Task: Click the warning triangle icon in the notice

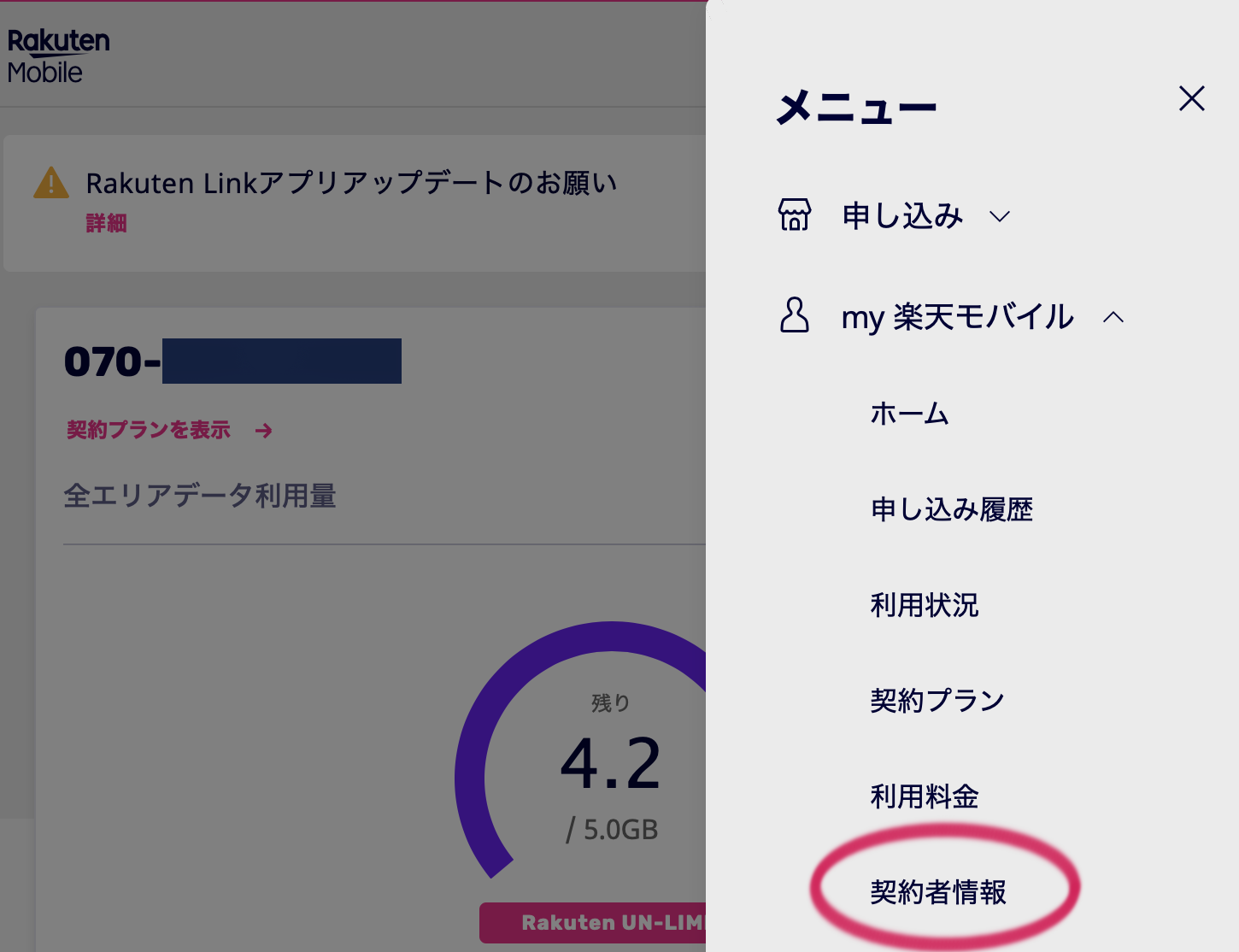Action: pyautogui.click(x=51, y=182)
